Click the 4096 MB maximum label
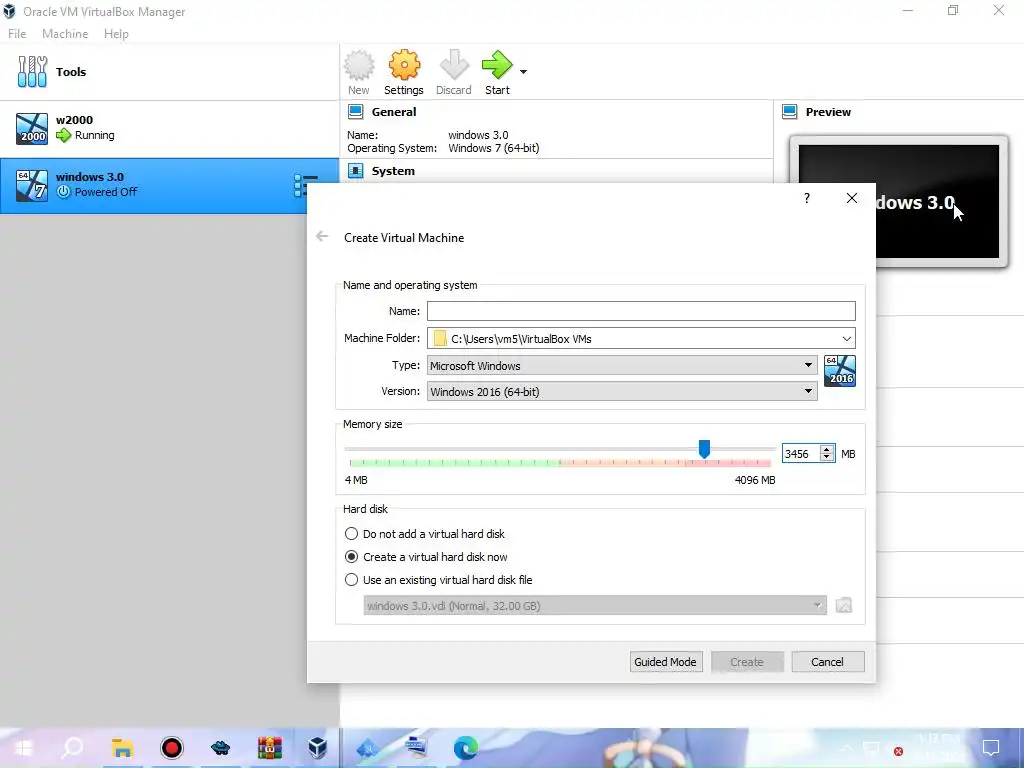This screenshot has height=768, width=1024. point(755,480)
